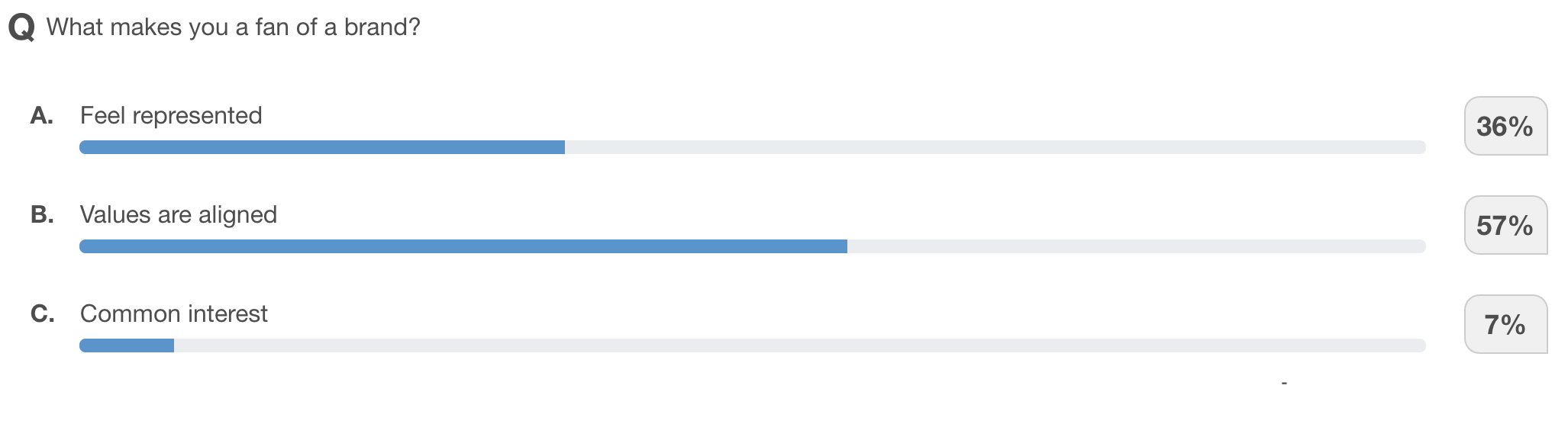This screenshot has width=1568, height=421.
Task: Click the 'B.' option letter
Action: tap(42, 214)
